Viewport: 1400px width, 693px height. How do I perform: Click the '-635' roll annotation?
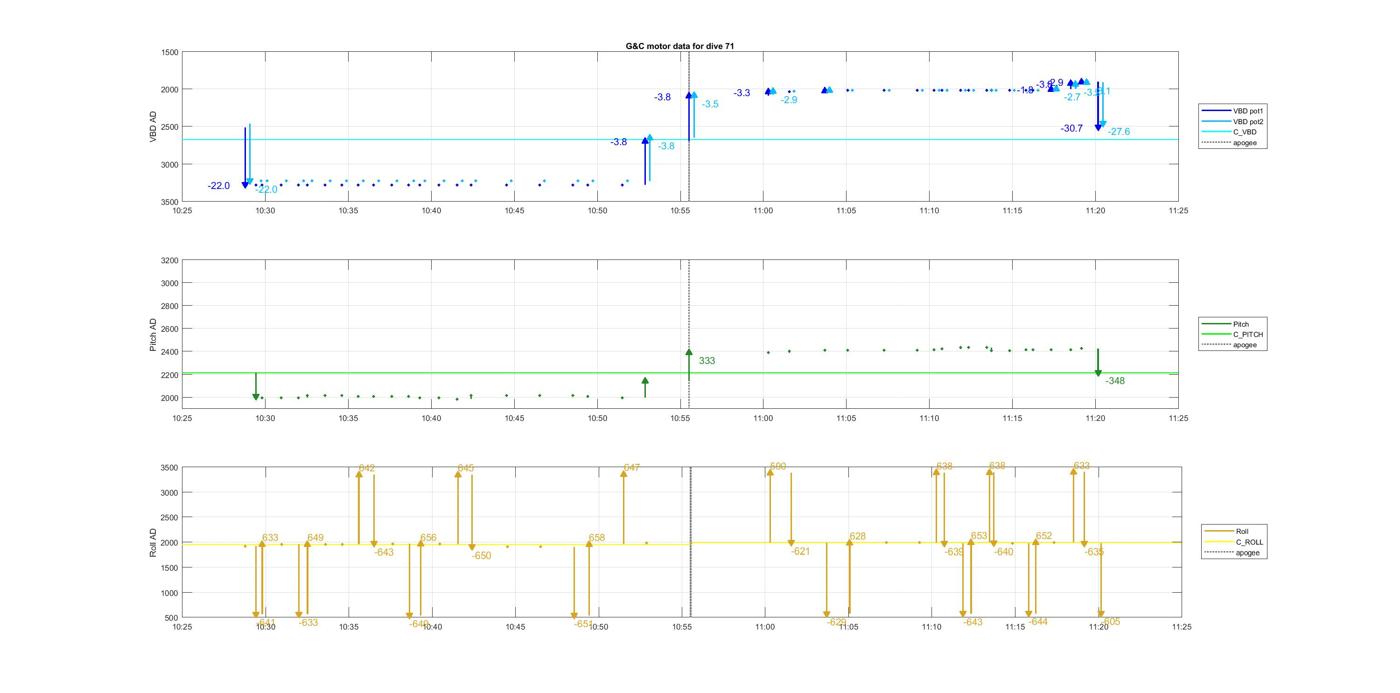pyautogui.click(x=1094, y=552)
